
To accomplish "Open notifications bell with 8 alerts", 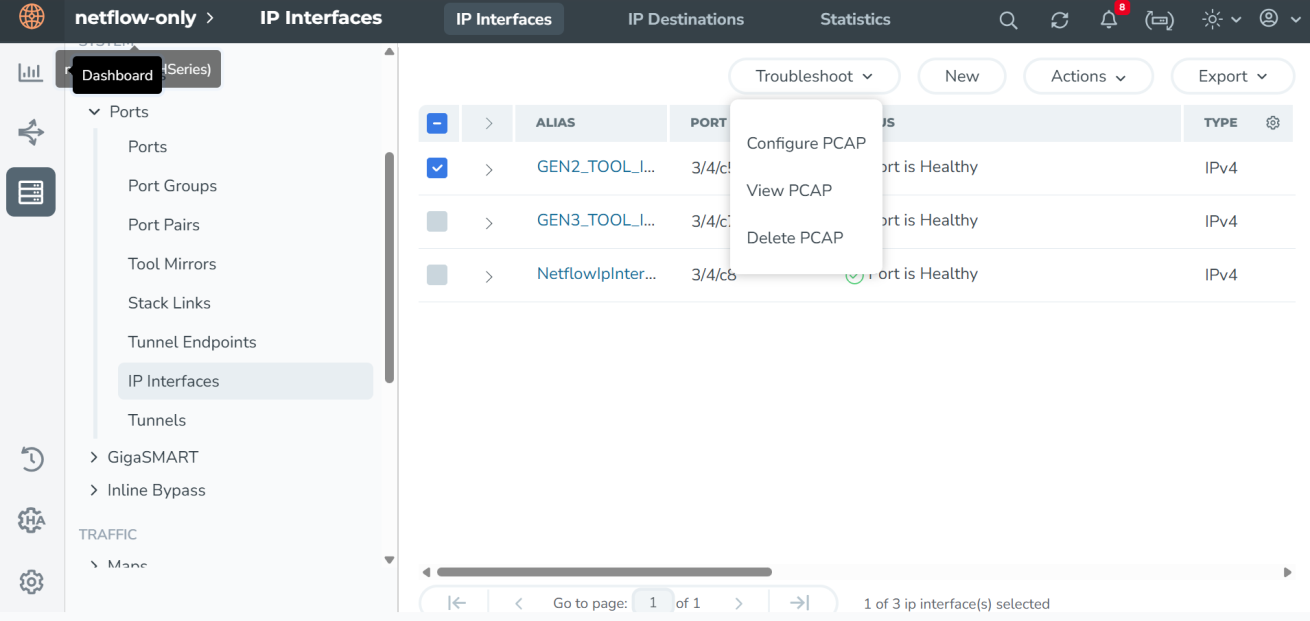I will pyautogui.click(x=1109, y=20).
